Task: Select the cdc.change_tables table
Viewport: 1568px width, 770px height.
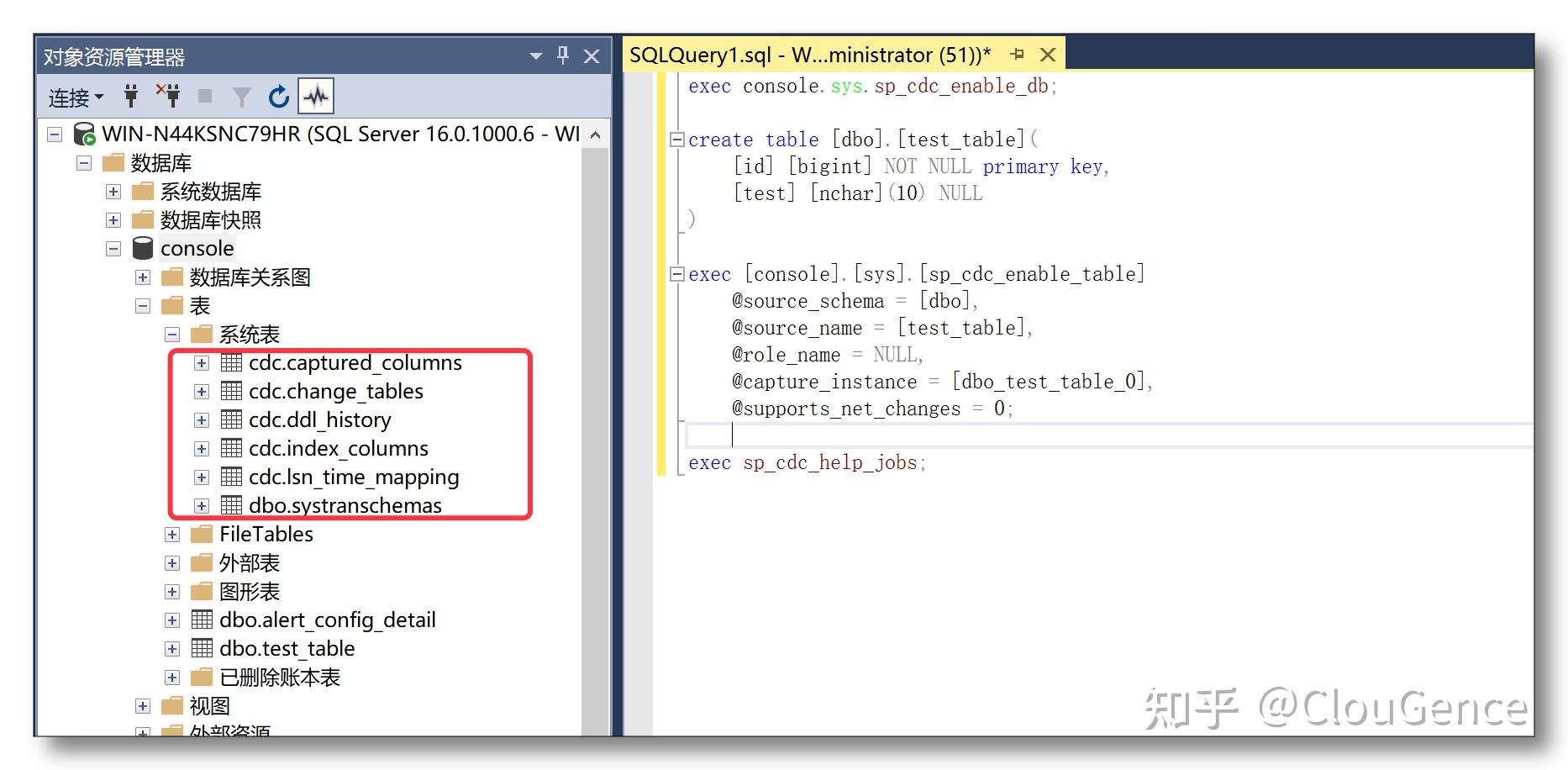Action: point(335,391)
